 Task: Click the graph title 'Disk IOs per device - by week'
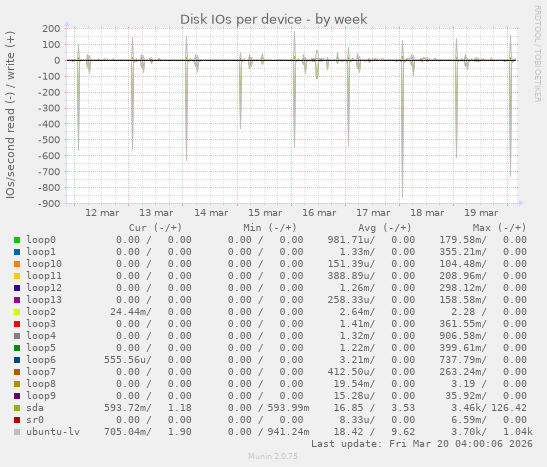tap(274, 20)
